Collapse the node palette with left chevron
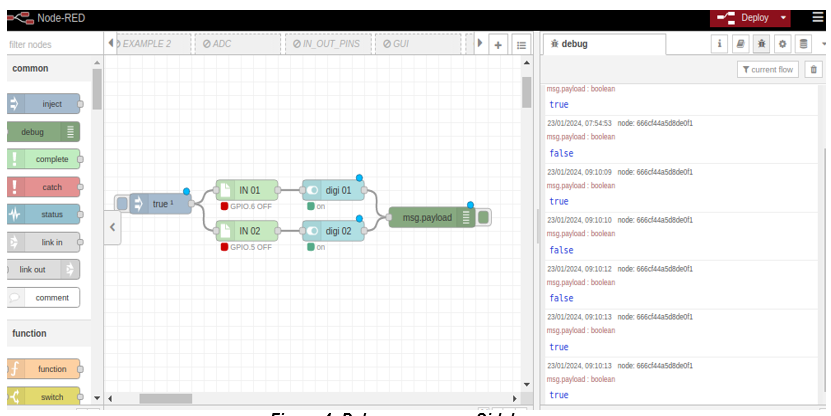The width and height of the screenshot is (831, 416). click(112, 228)
